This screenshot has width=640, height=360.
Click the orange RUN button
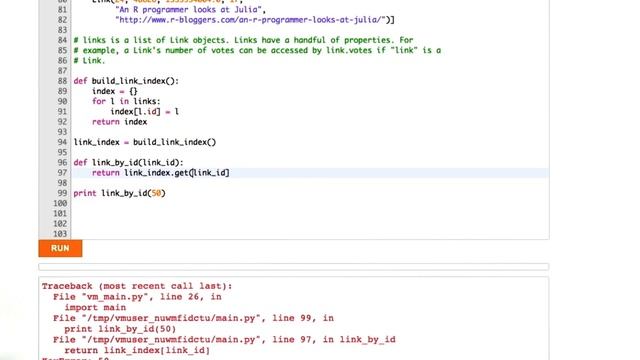coord(60,248)
